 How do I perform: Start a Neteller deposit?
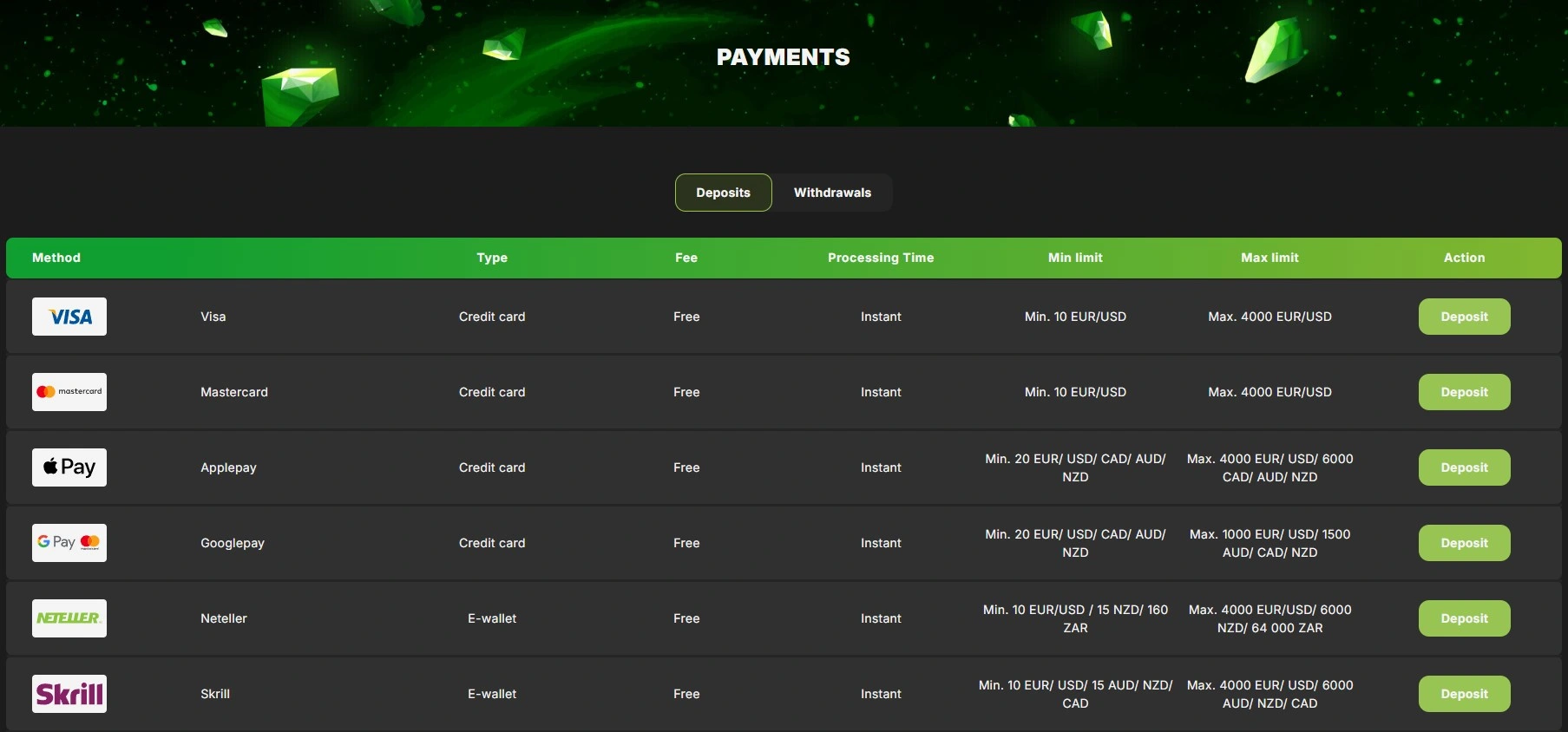1465,618
